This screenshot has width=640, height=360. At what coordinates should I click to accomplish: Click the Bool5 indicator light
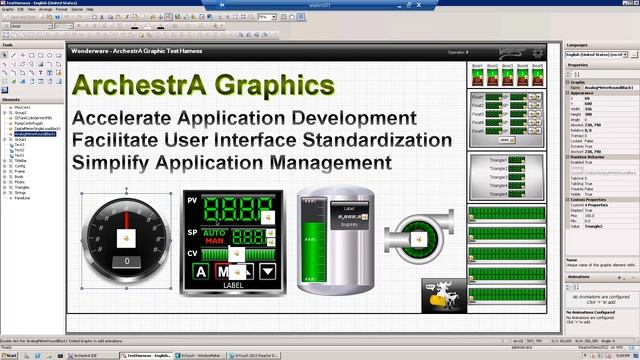[x=538, y=78]
